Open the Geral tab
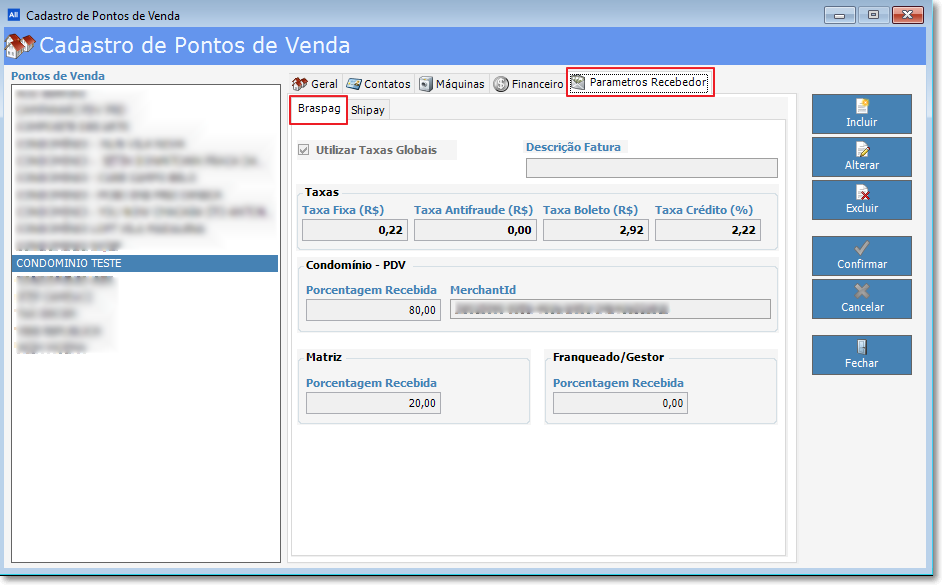The width and height of the screenshot is (942, 585). 315,84
